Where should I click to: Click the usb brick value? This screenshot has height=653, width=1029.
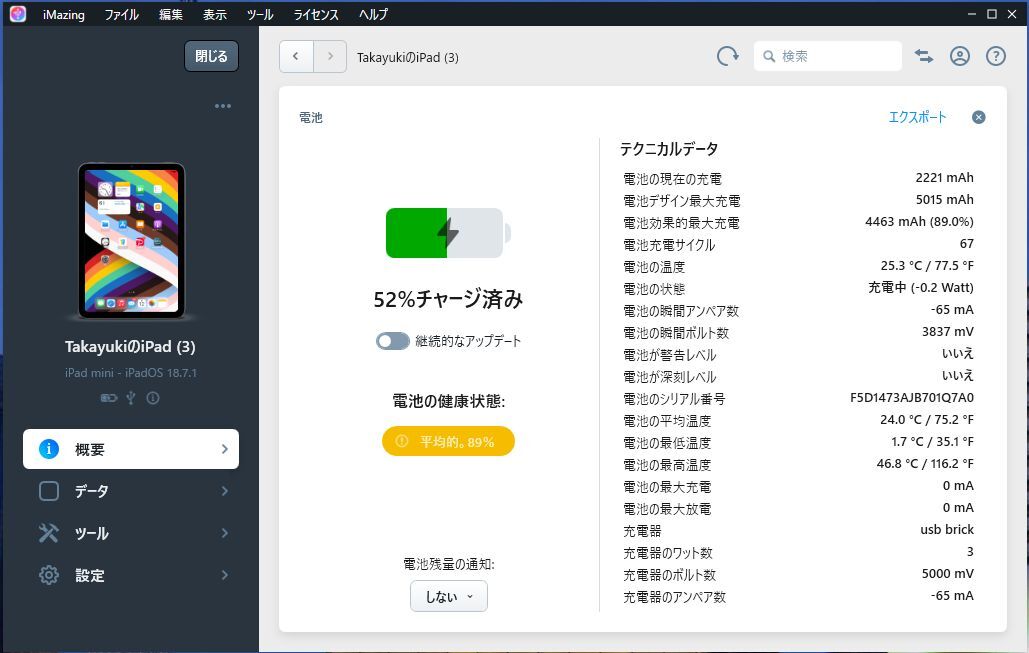point(947,530)
